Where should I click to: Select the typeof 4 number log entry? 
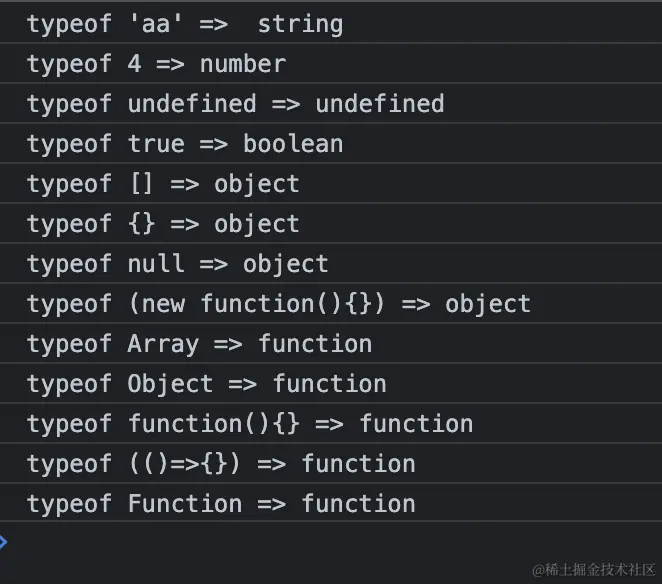(156, 64)
